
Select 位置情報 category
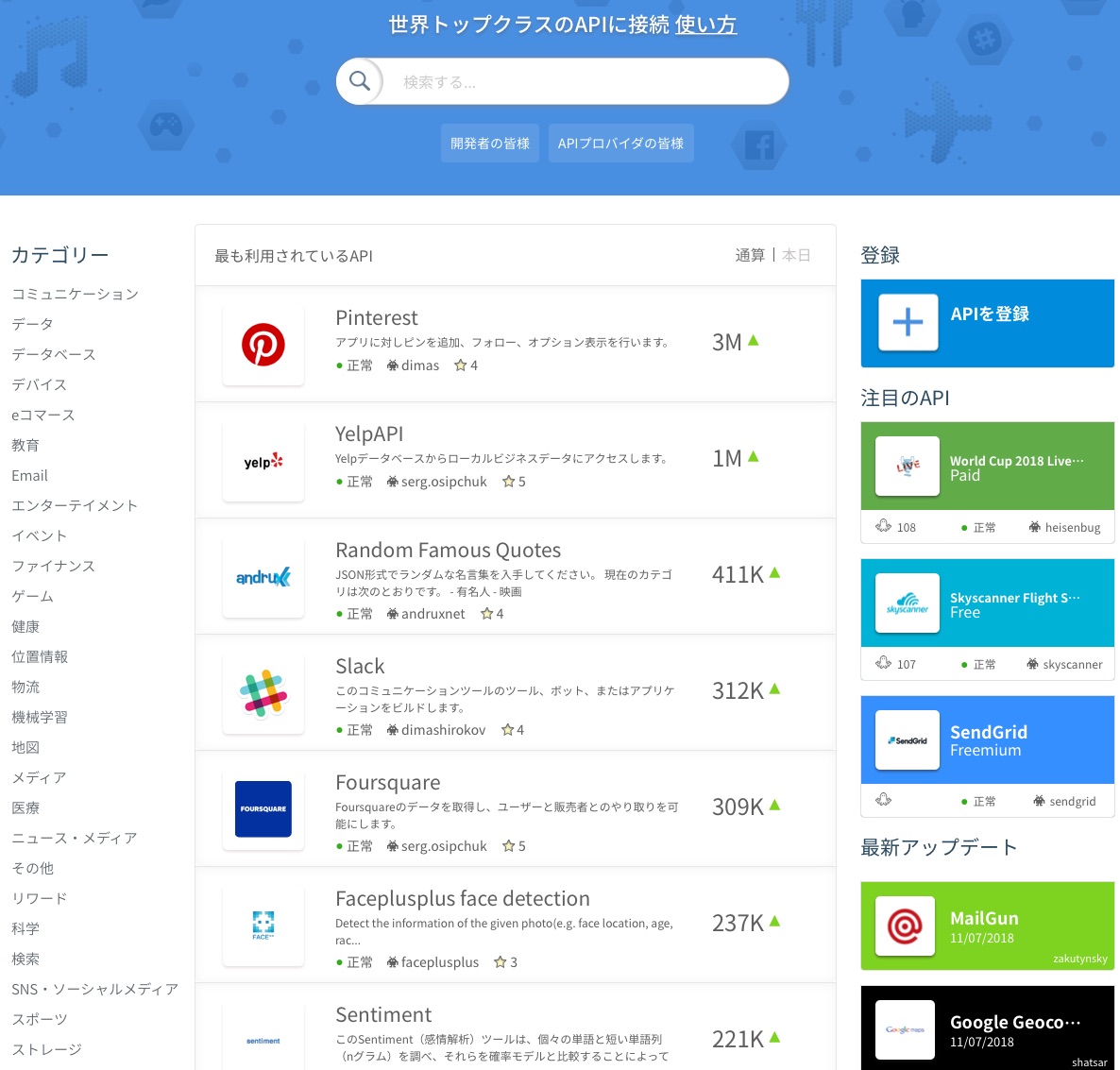click(40, 656)
